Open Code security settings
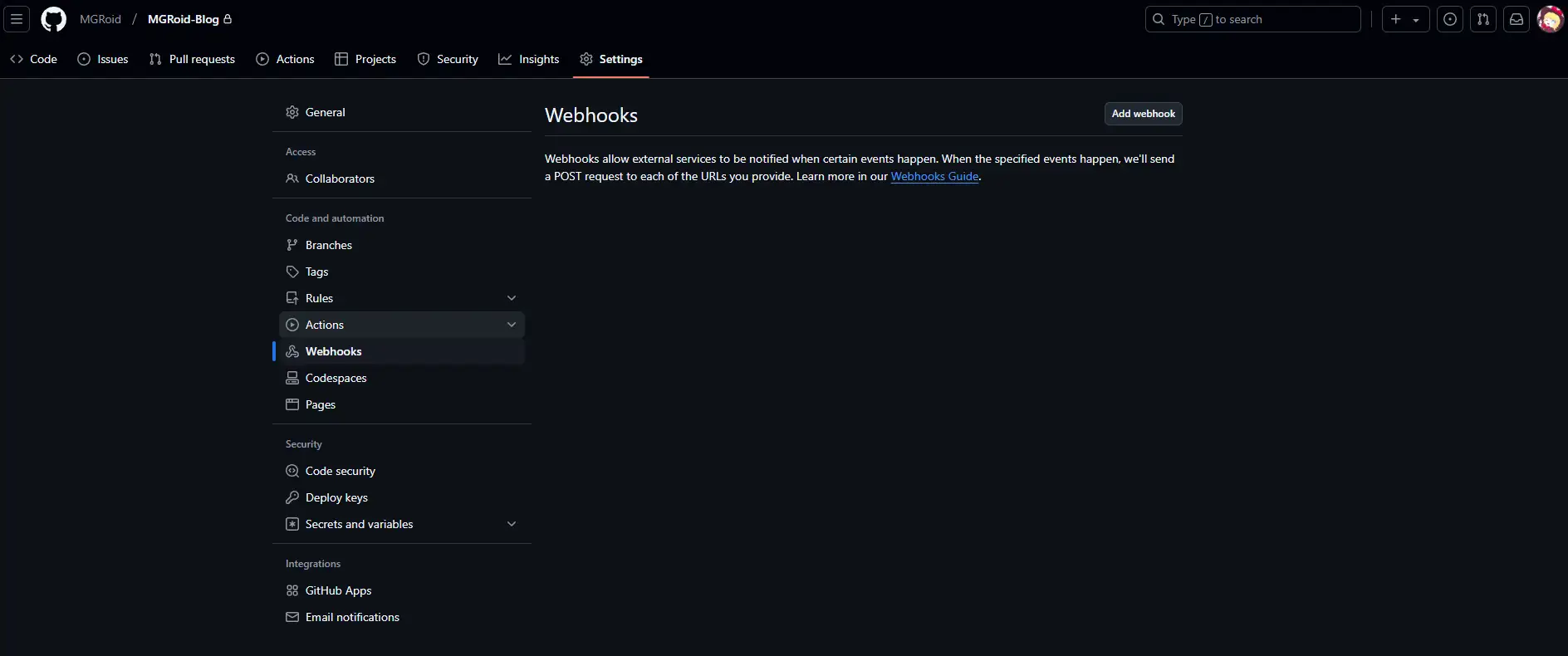 coord(402,471)
